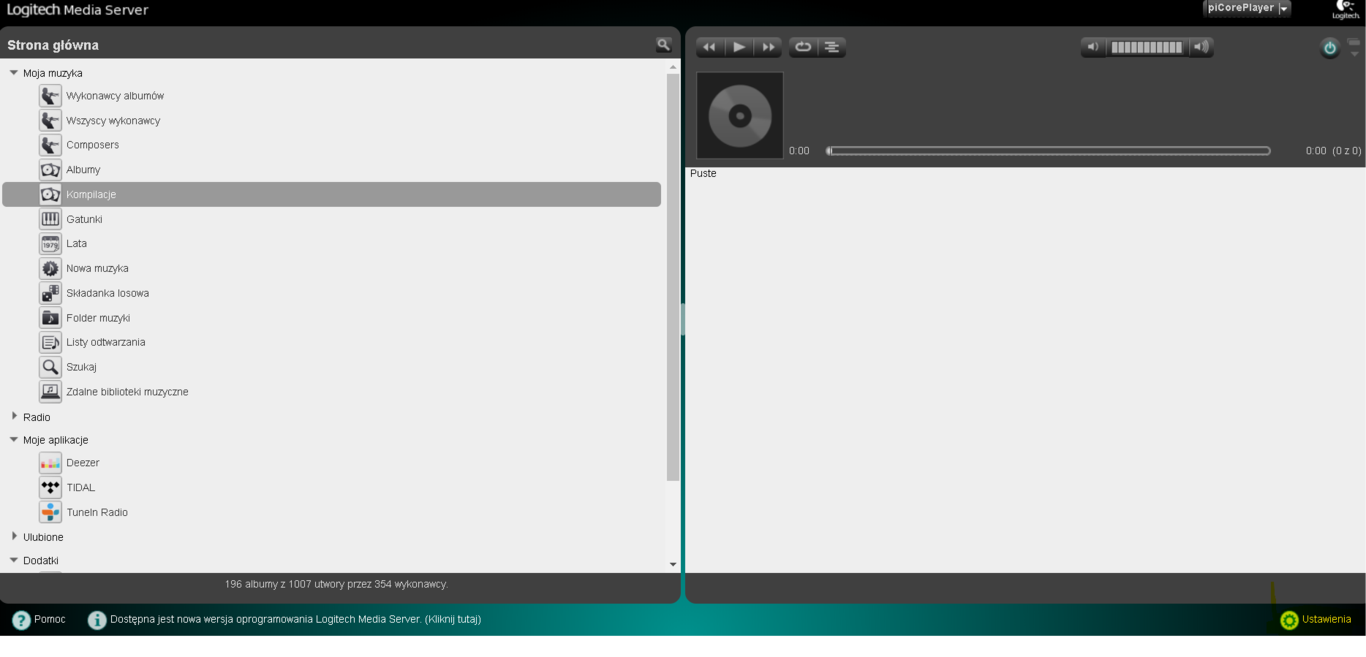Select the Gatunki label
The width and height of the screenshot is (1366, 657).
84,219
